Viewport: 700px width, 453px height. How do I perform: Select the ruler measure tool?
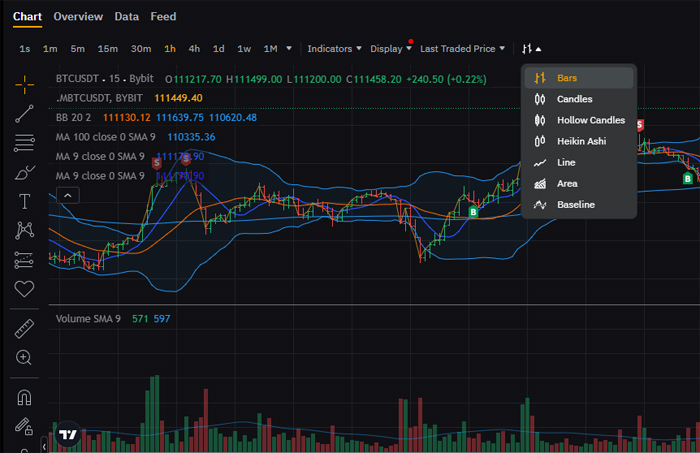tap(24, 329)
